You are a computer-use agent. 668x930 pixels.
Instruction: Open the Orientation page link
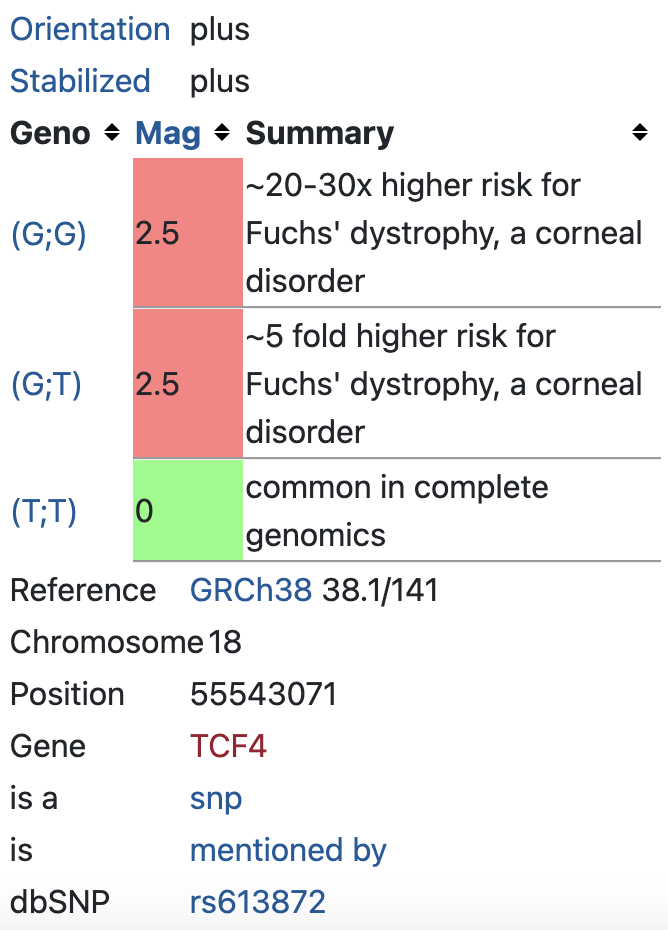(89, 29)
